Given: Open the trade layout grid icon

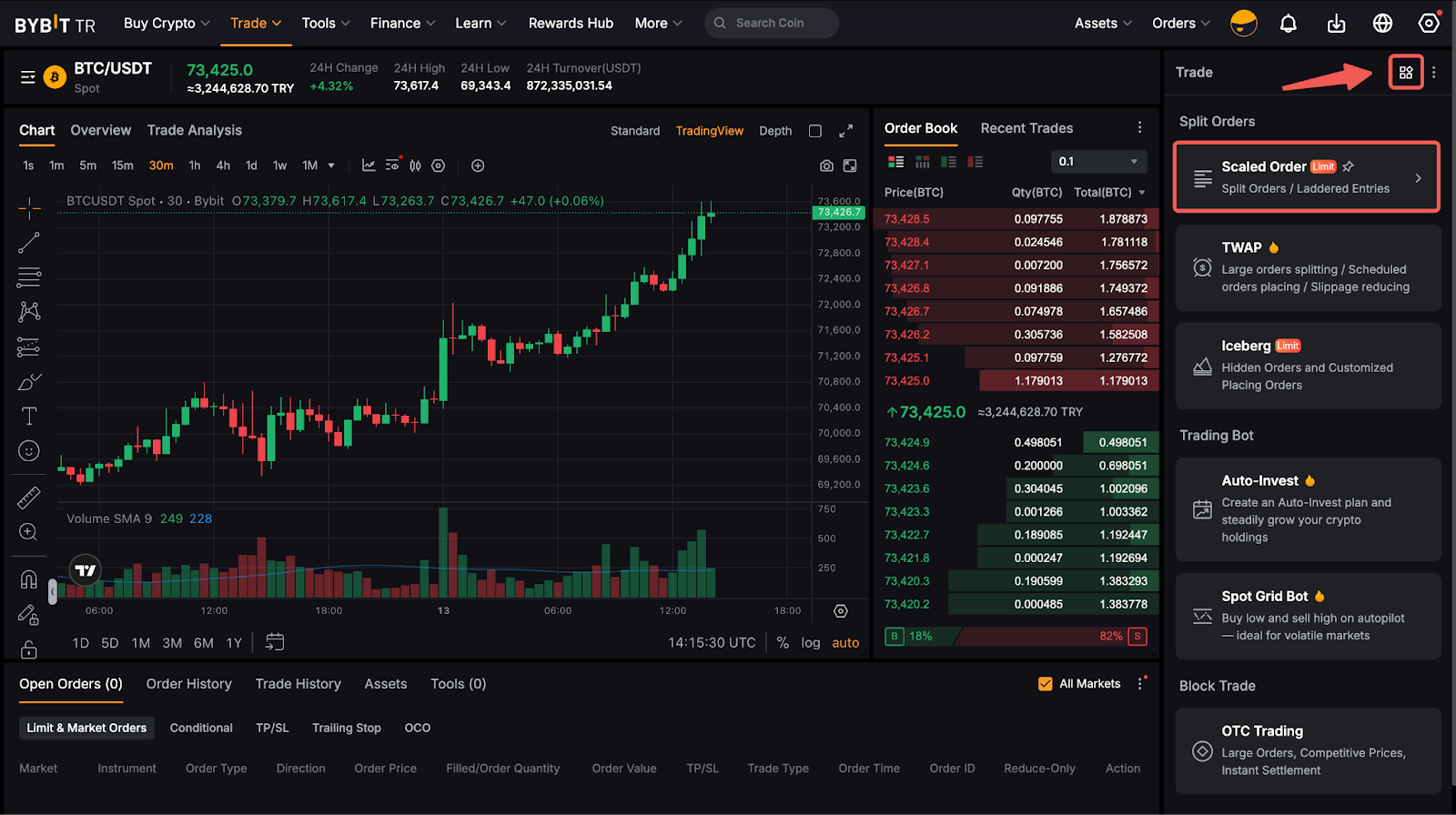Looking at the screenshot, I should (1406, 73).
